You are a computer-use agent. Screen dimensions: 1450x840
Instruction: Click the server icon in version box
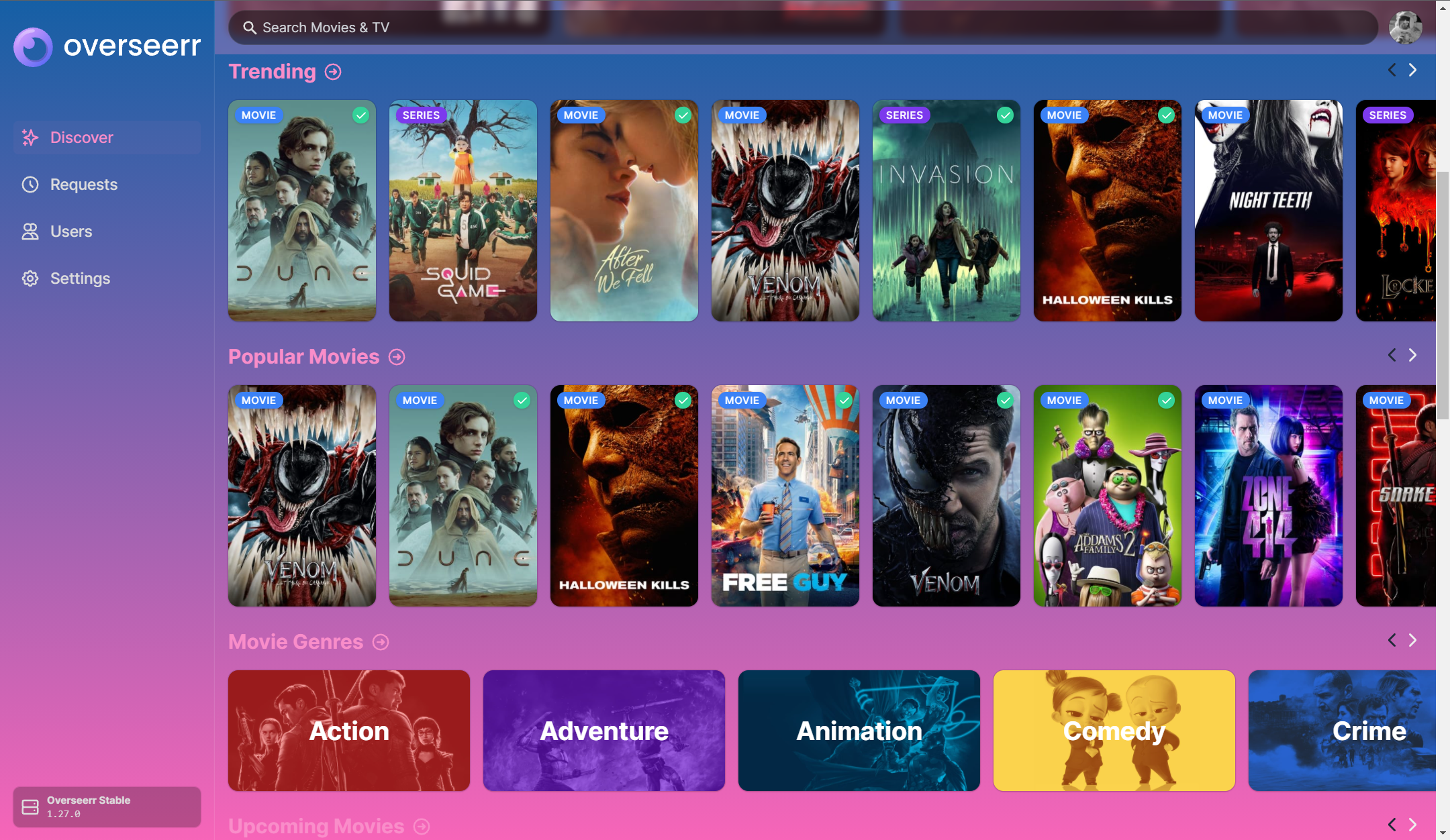pyautogui.click(x=30, y=806)
